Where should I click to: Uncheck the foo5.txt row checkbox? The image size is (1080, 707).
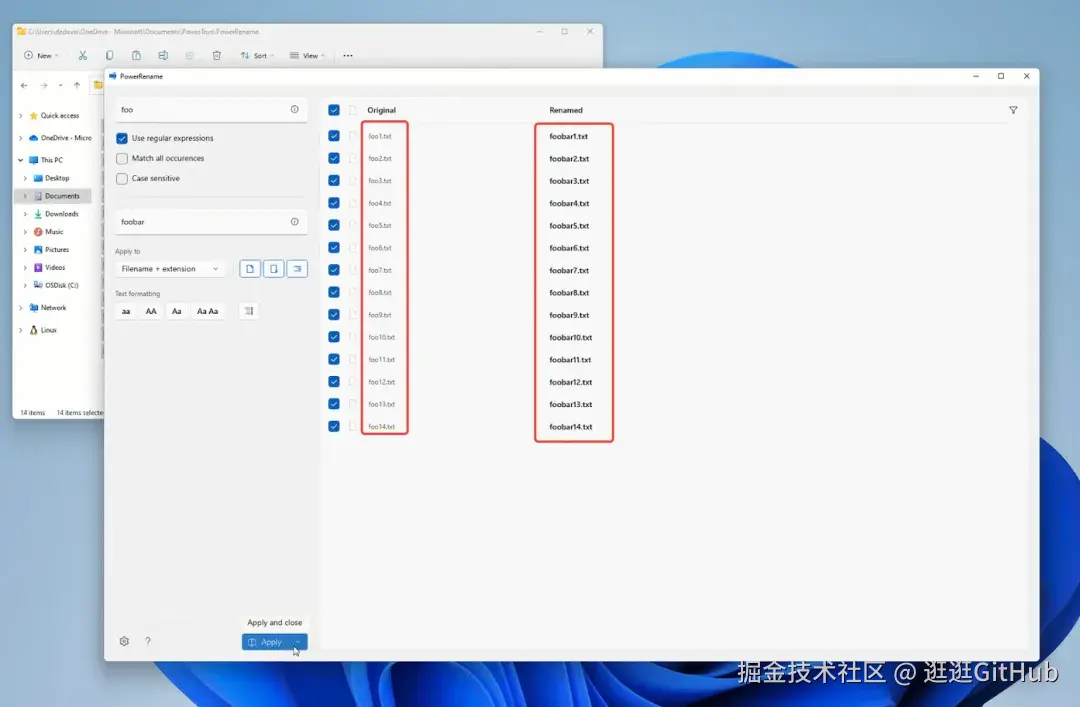(334, 225)
